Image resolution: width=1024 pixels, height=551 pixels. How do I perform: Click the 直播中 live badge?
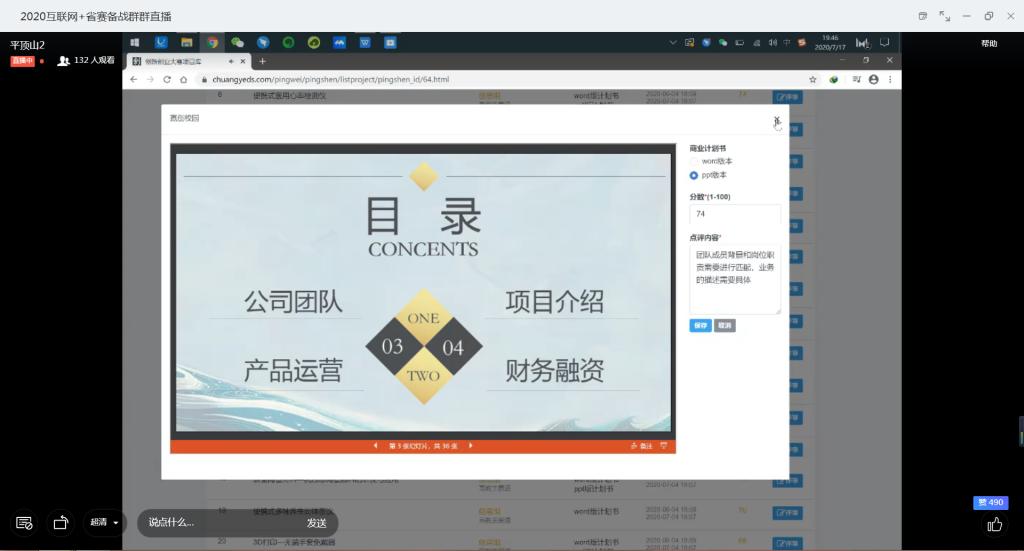(x=22, y=61)
